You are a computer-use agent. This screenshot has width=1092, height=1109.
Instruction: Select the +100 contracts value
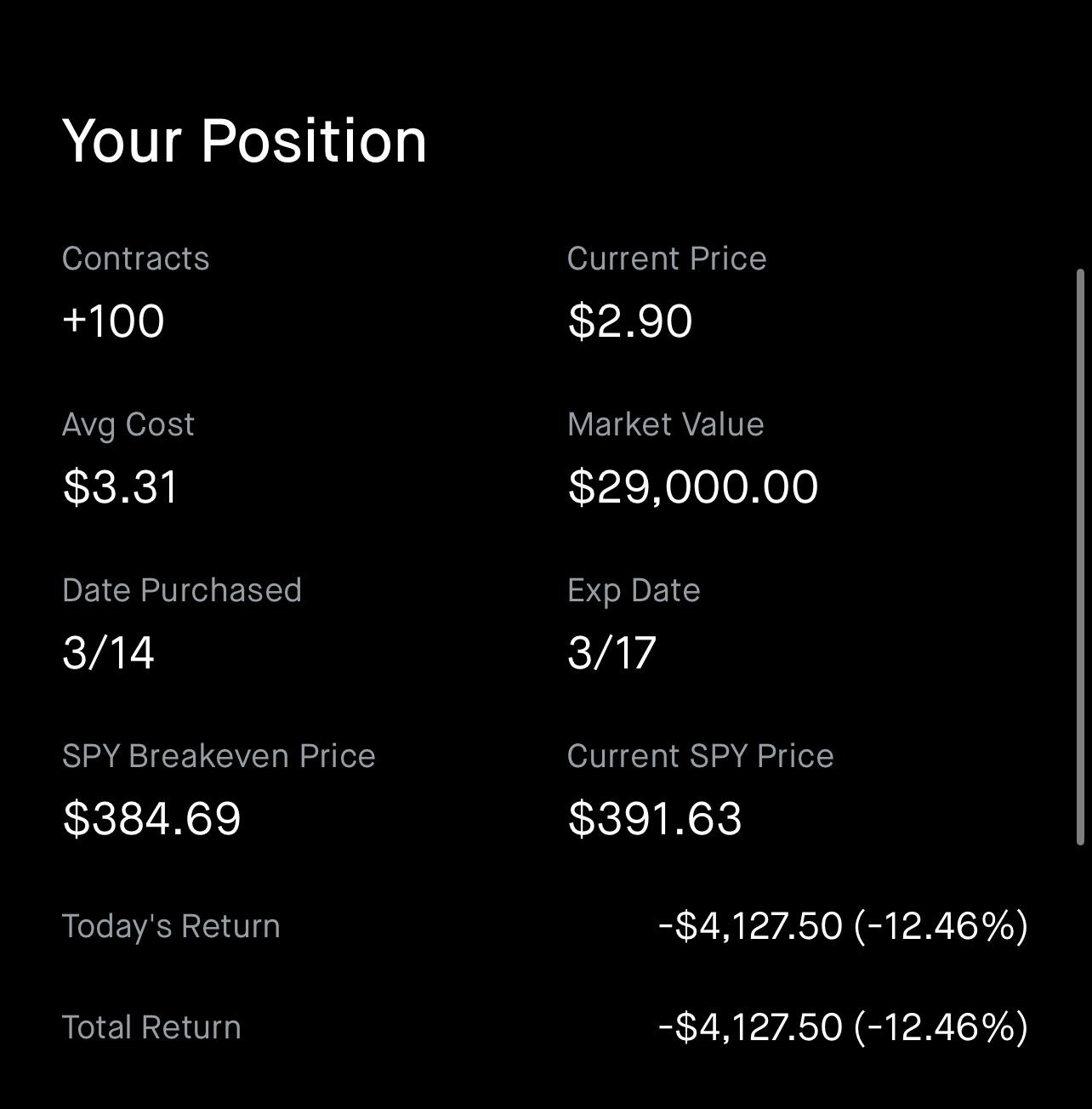click(x=113, y=321)
